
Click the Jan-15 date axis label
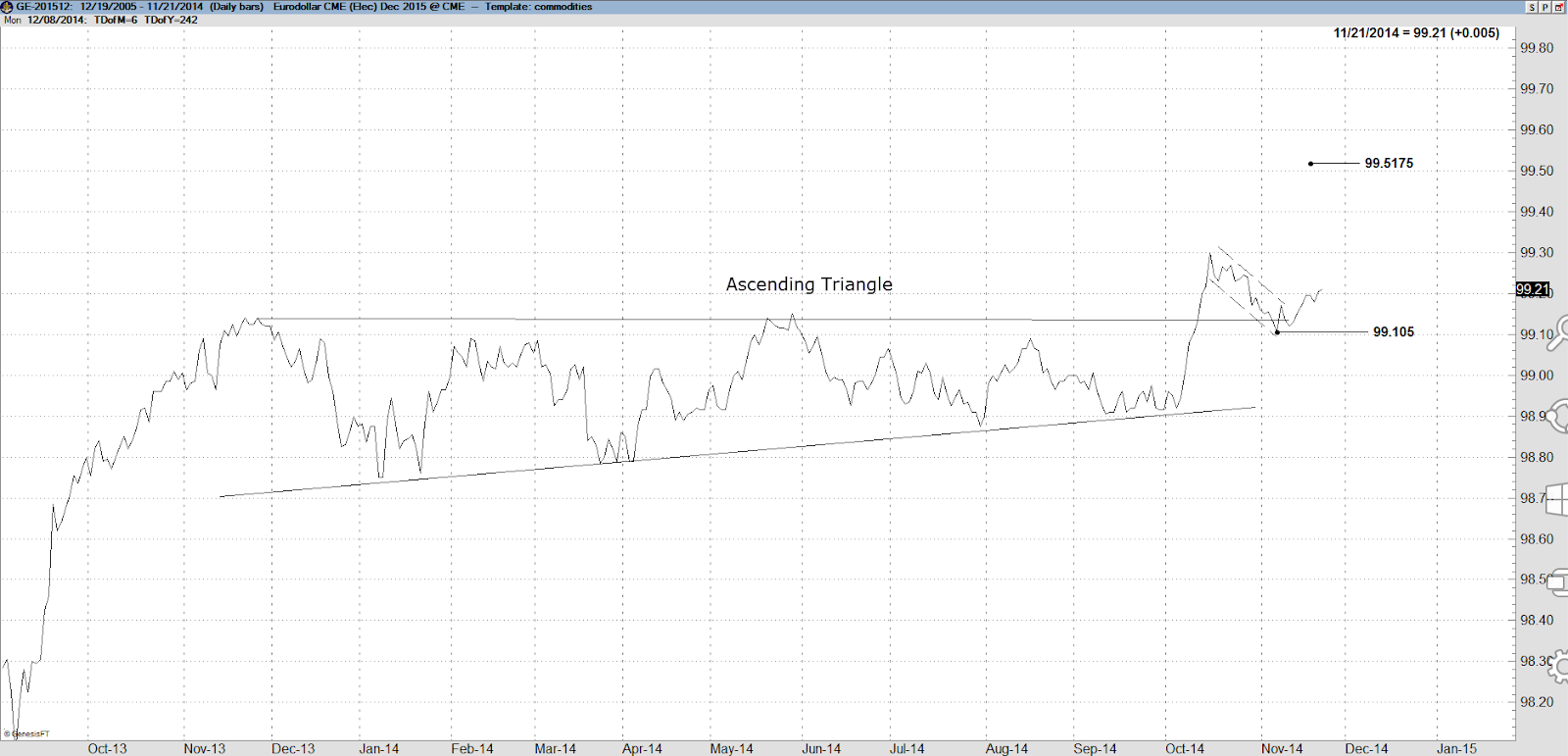[x=1456, y=748]
